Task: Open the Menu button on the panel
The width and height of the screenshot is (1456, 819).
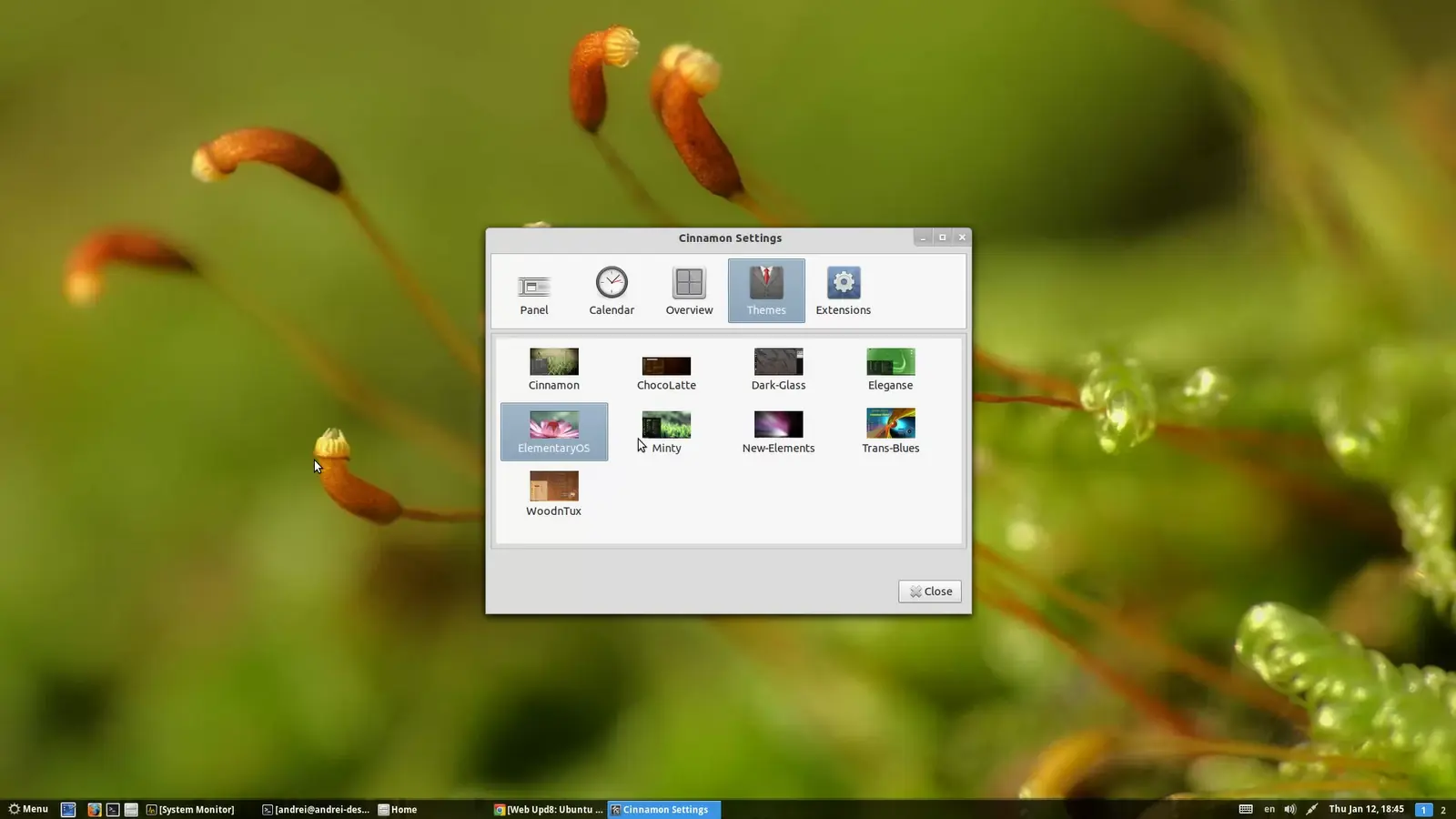Action: (28, 809)
